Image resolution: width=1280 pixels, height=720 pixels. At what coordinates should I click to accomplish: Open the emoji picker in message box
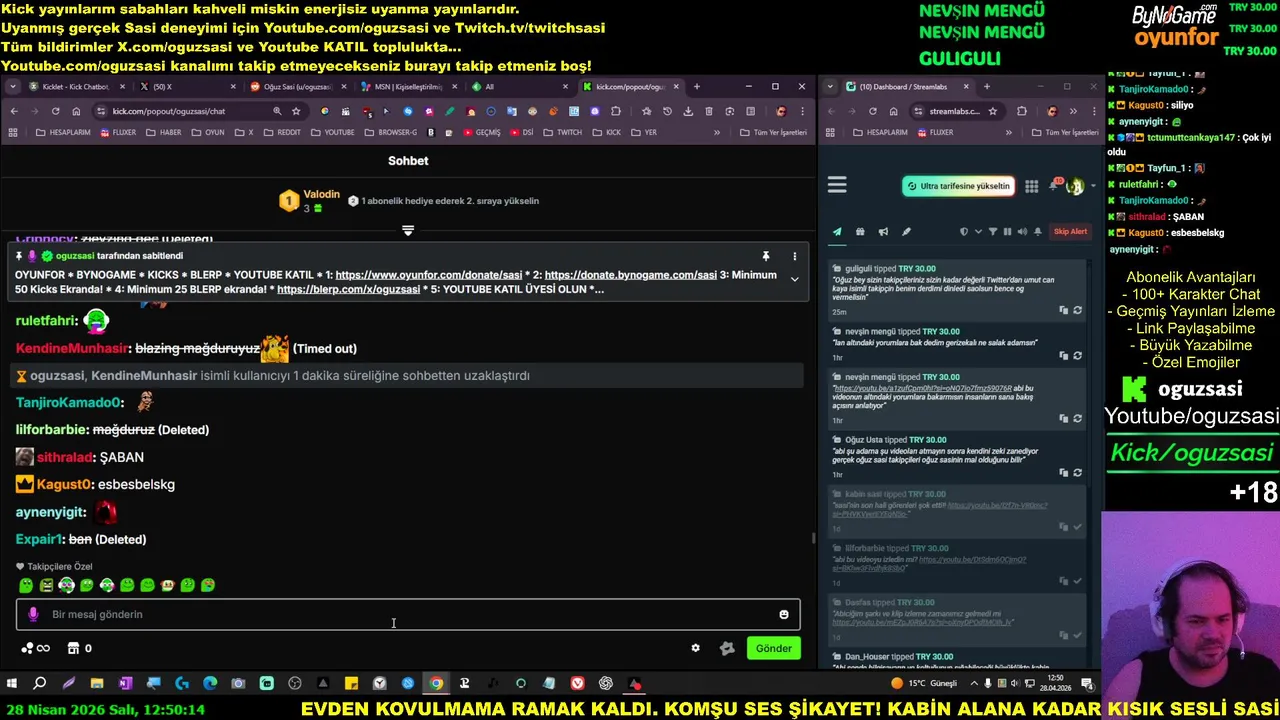tap(784, 614)
